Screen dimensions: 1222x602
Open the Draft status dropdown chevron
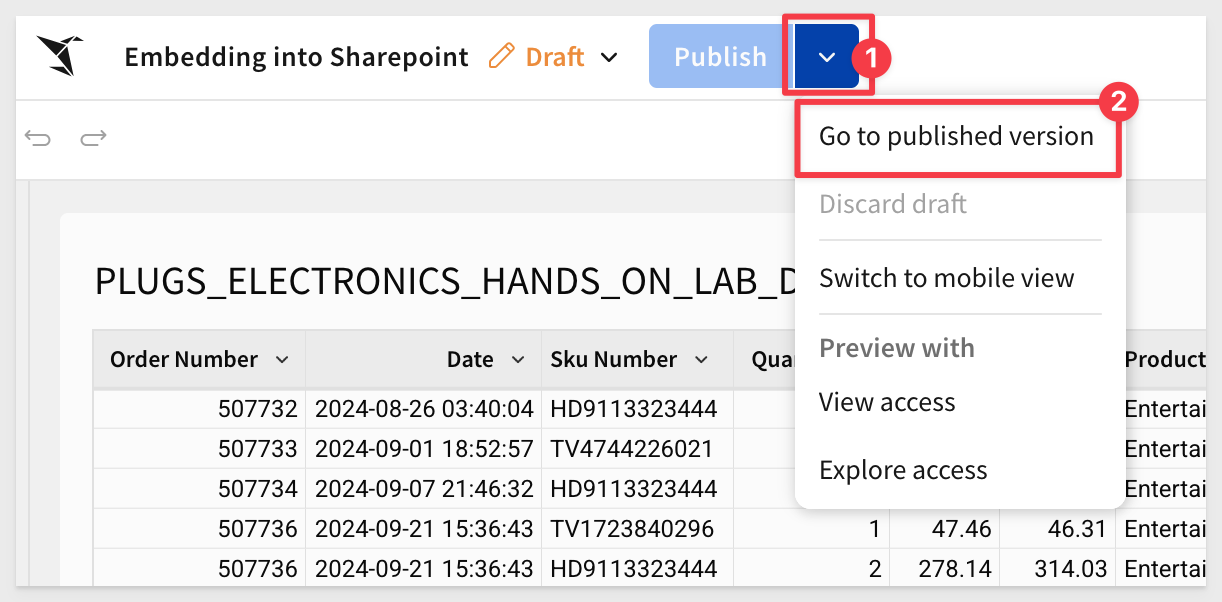pyautogui.click(x=609, y=57)
